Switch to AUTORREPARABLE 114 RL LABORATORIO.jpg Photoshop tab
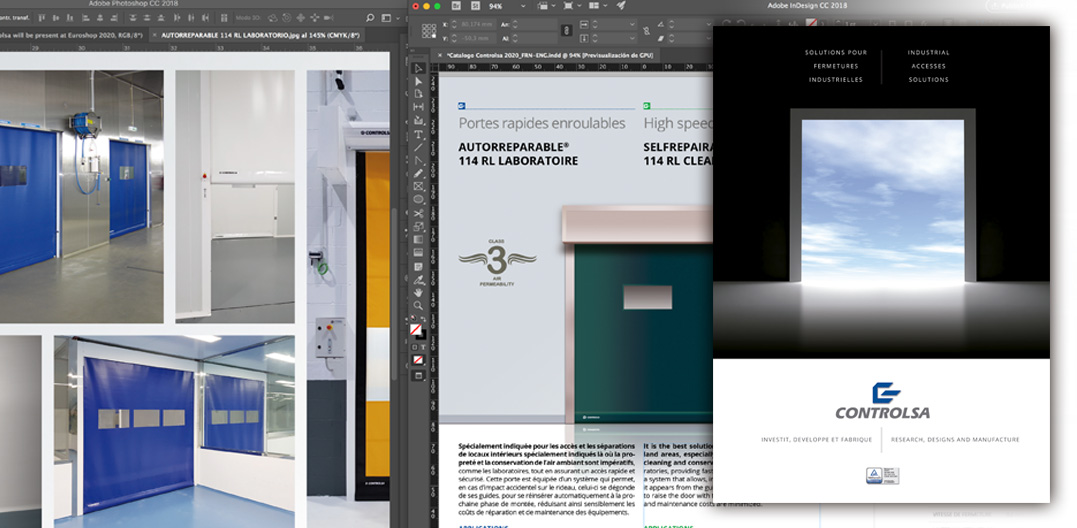Viewport: 1077px width, 528px height. tap(260, 35)
